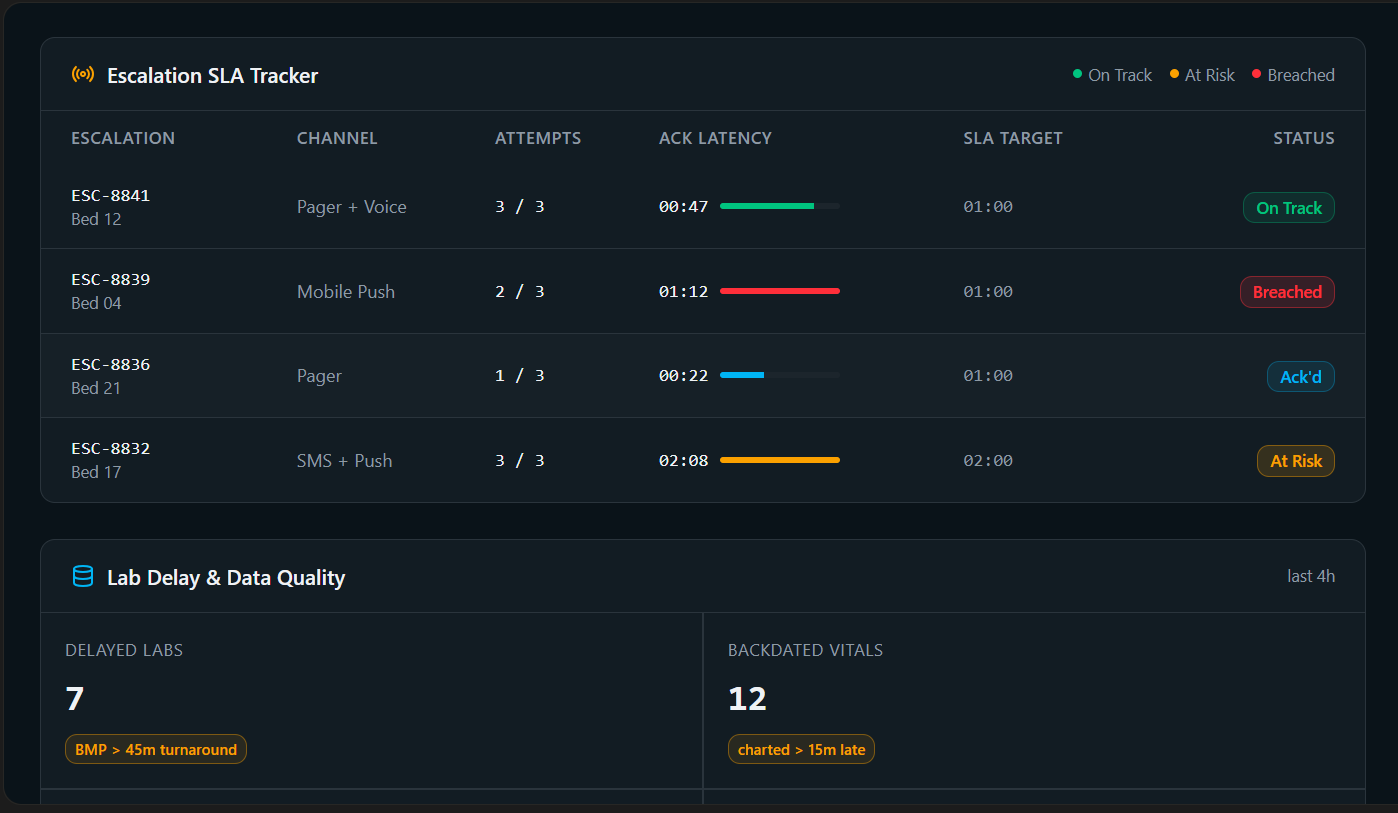Click the DELAYED LABS heading

(x=124, y=650)
